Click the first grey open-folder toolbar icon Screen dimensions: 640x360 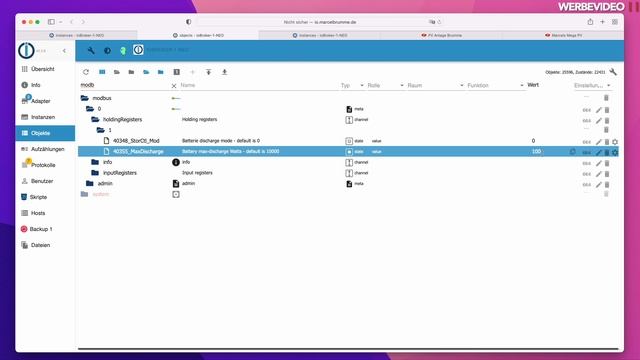[117, 72]
